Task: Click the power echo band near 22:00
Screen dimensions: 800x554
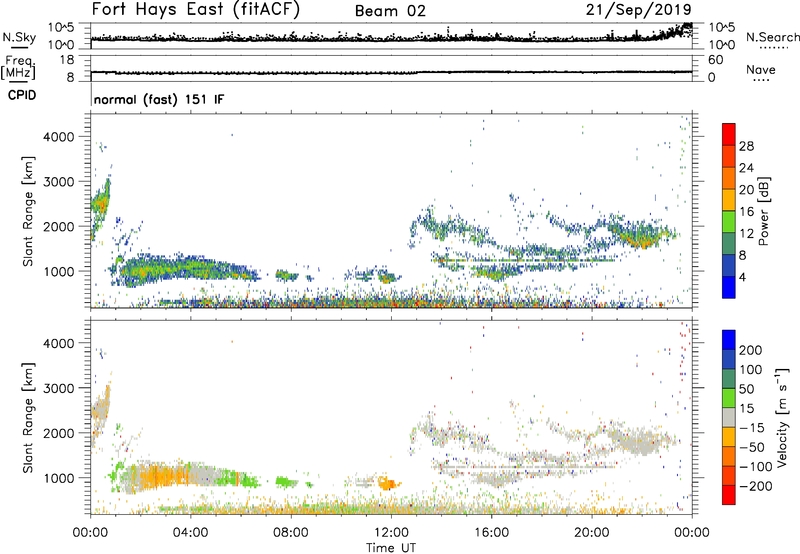Action: [642, 235]
